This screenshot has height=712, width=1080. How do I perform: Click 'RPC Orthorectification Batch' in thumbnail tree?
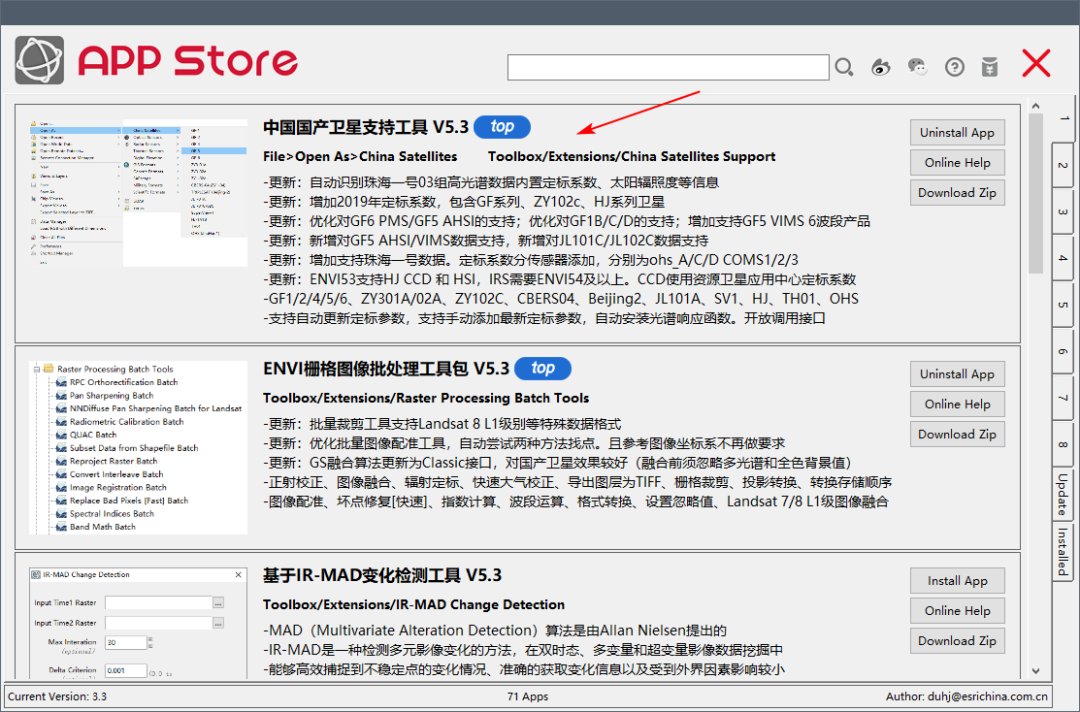click(123, 382)
